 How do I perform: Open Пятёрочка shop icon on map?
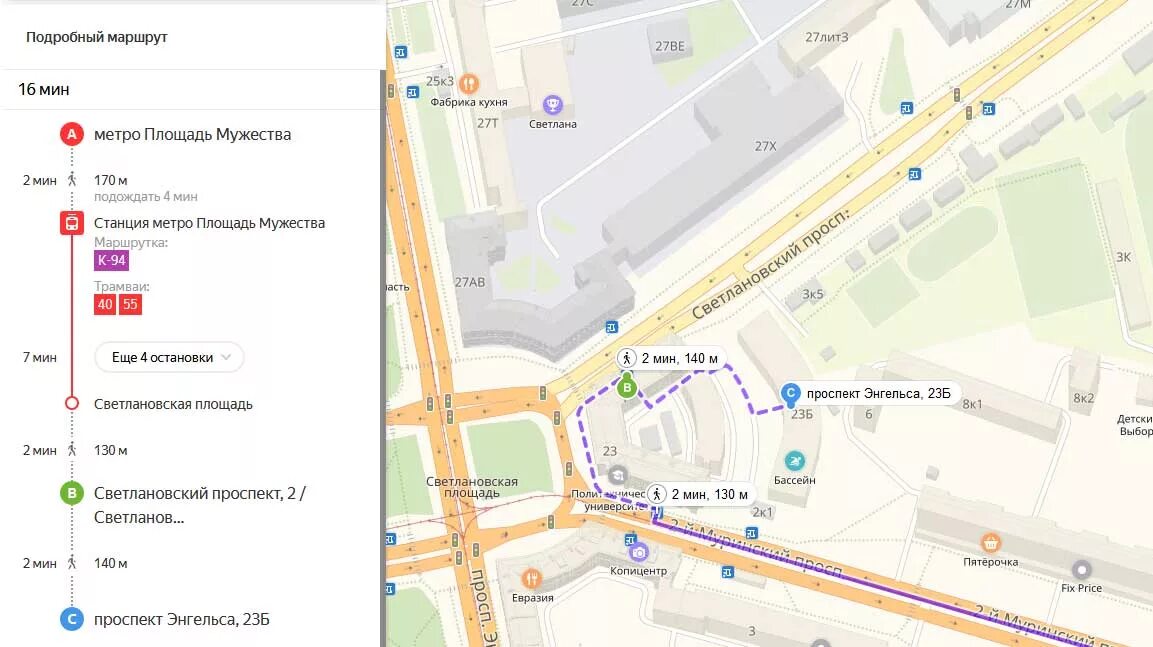(990, 543)
